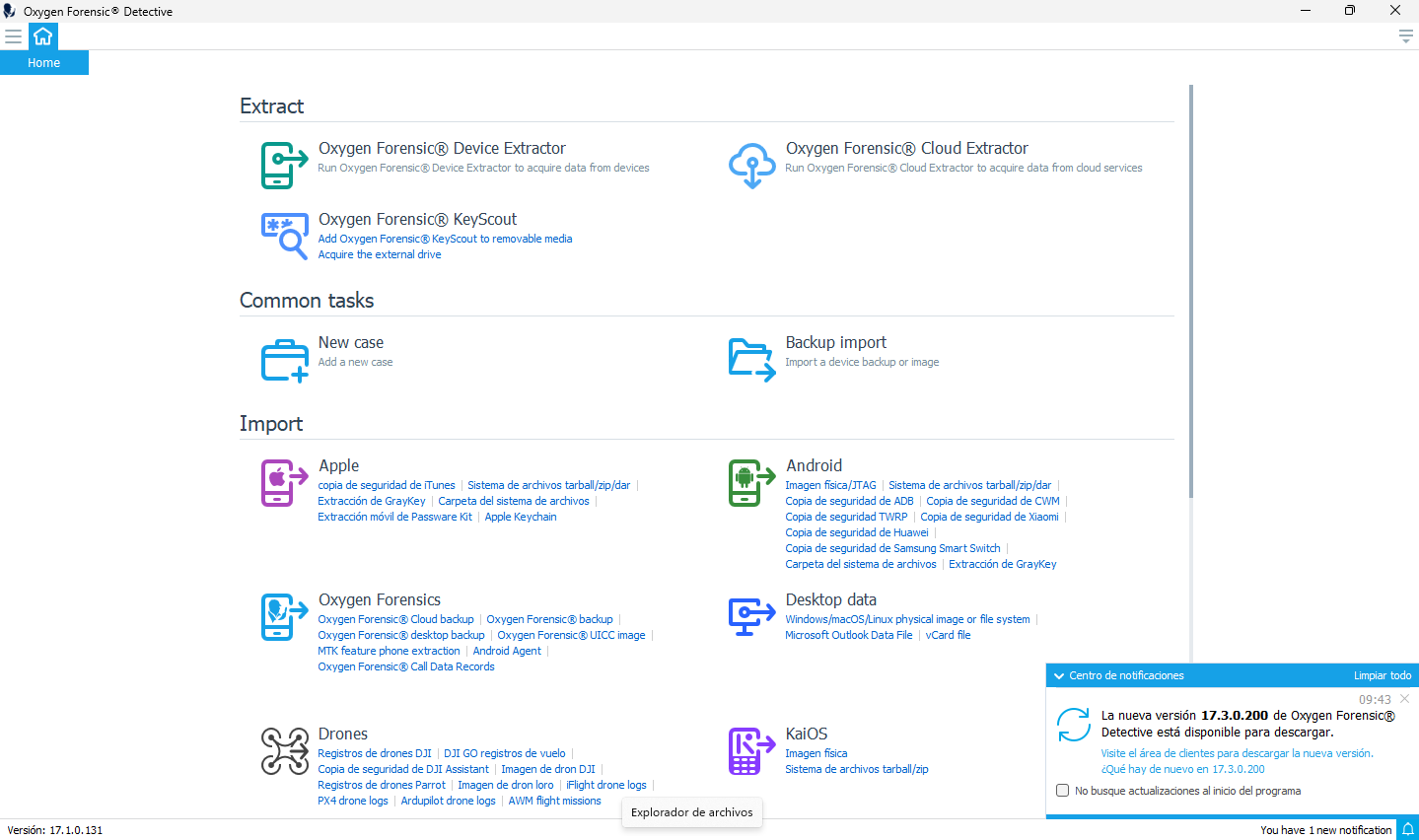The height and width of the screenshot is (840, 1419).
Task: Collapse the Centro de notificaciones panel
Action: 1059,675
